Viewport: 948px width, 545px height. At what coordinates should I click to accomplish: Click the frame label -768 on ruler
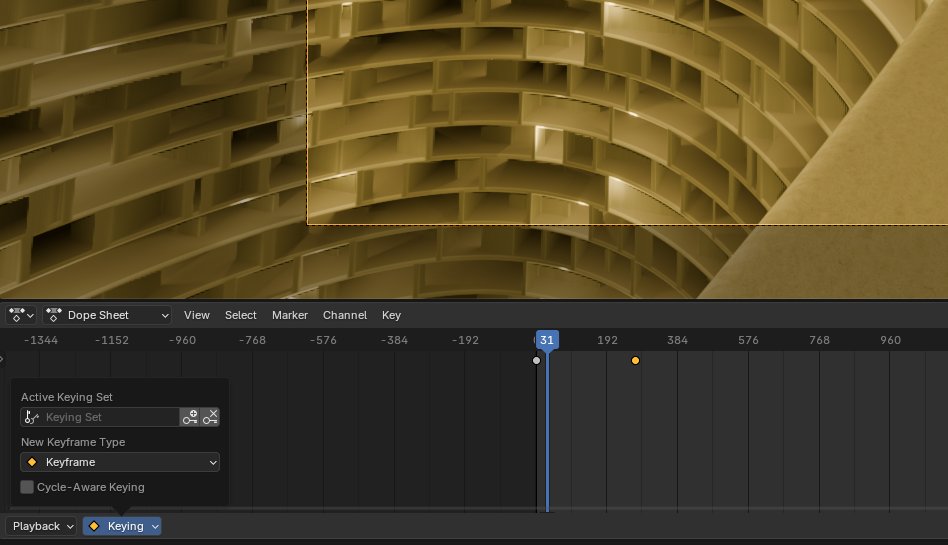(252, 340)
